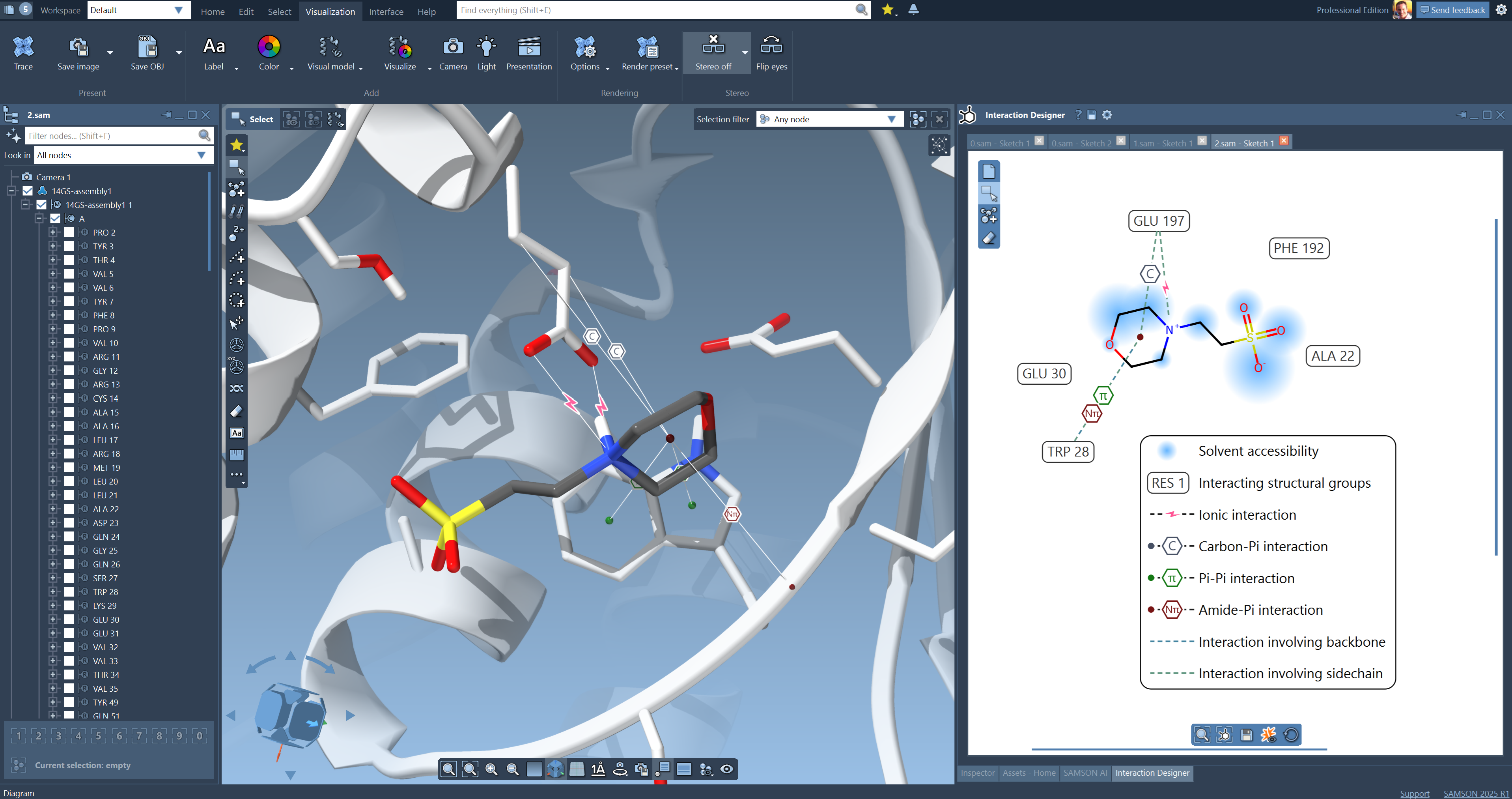Open the Interface menu
This screenshot has height=799, width=1512.
coord(386,12)
